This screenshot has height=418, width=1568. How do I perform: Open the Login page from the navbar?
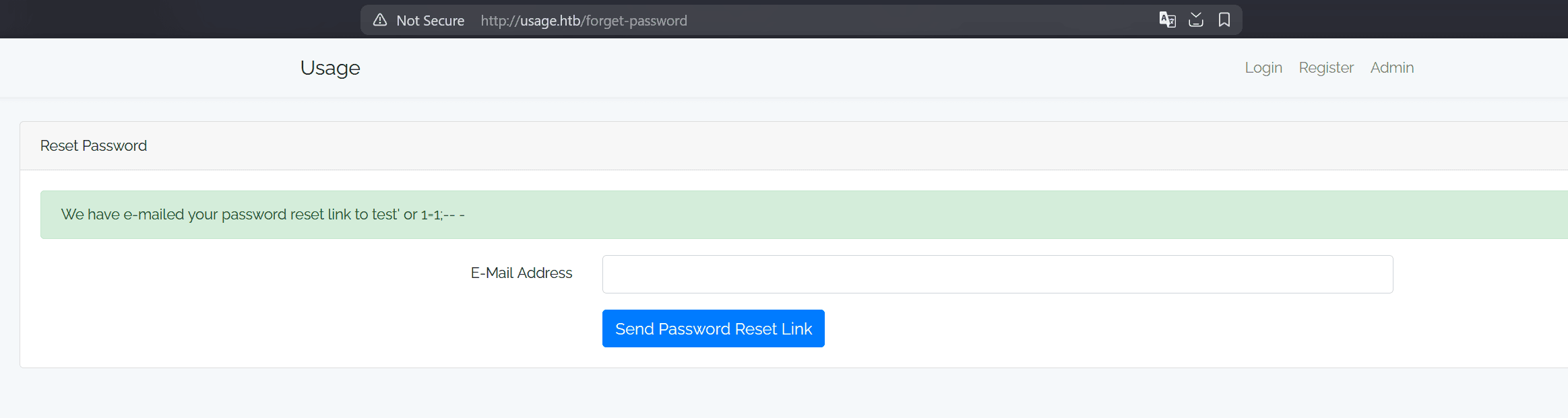click(x=1263, y=67)
